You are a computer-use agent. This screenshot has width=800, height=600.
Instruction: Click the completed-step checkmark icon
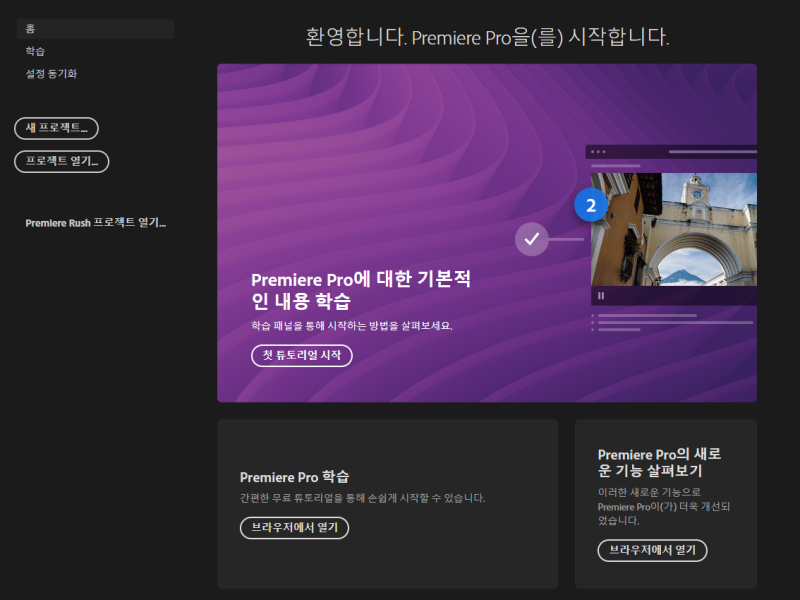click(531, 239)
